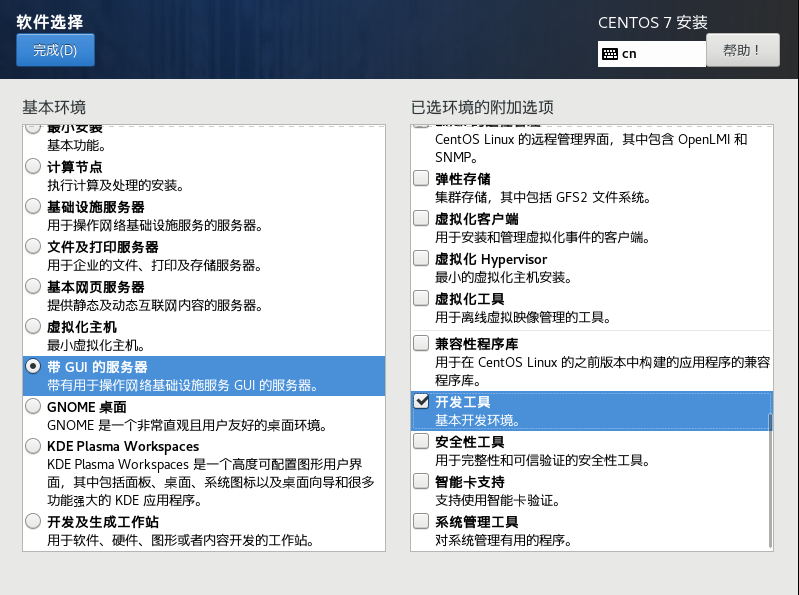Tick the 安全性工具 checkbox

tap(421, 441)
